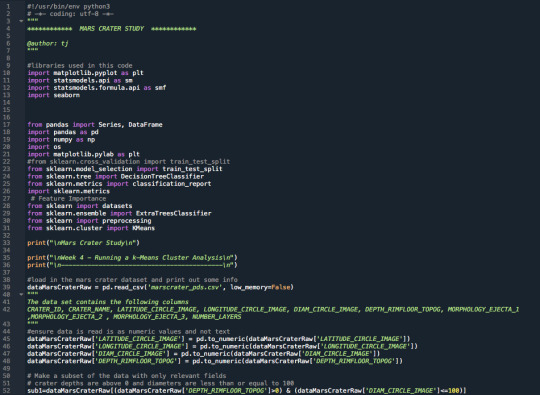
Task: Click the dashed separator print statement on line 36
Action: click(132, 265)
